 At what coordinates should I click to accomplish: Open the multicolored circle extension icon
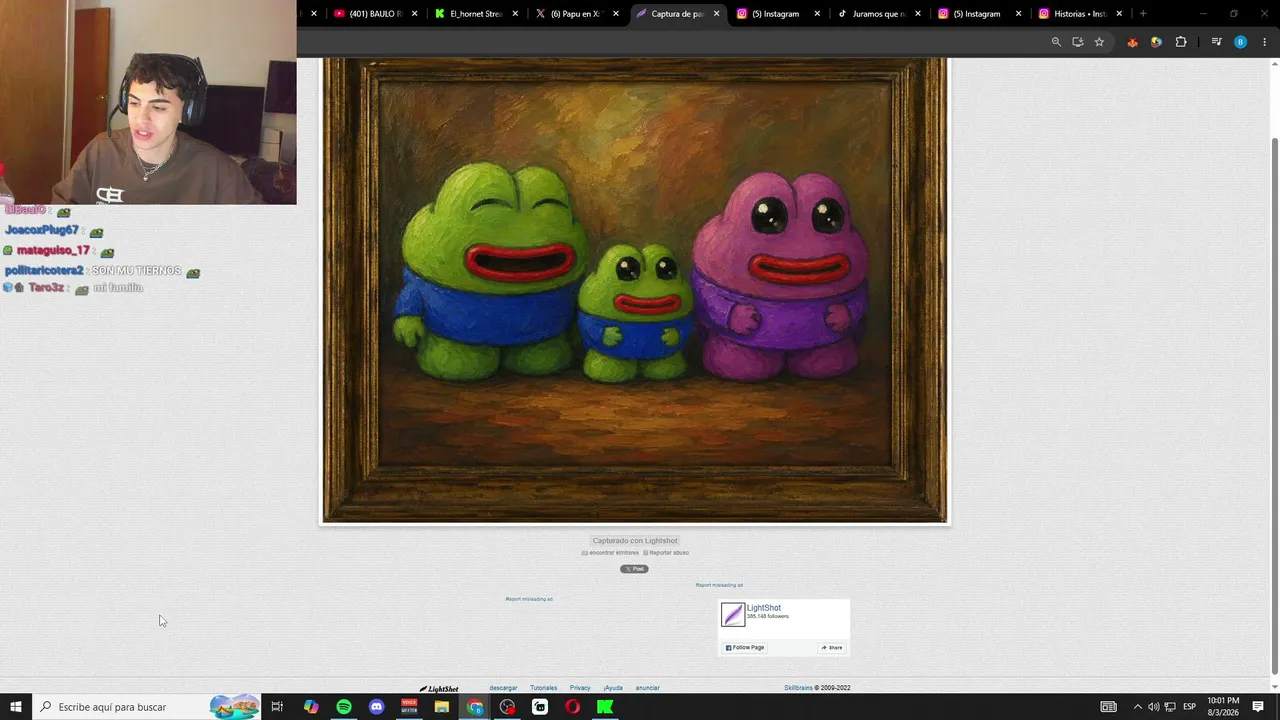[x=1156, y=42]
